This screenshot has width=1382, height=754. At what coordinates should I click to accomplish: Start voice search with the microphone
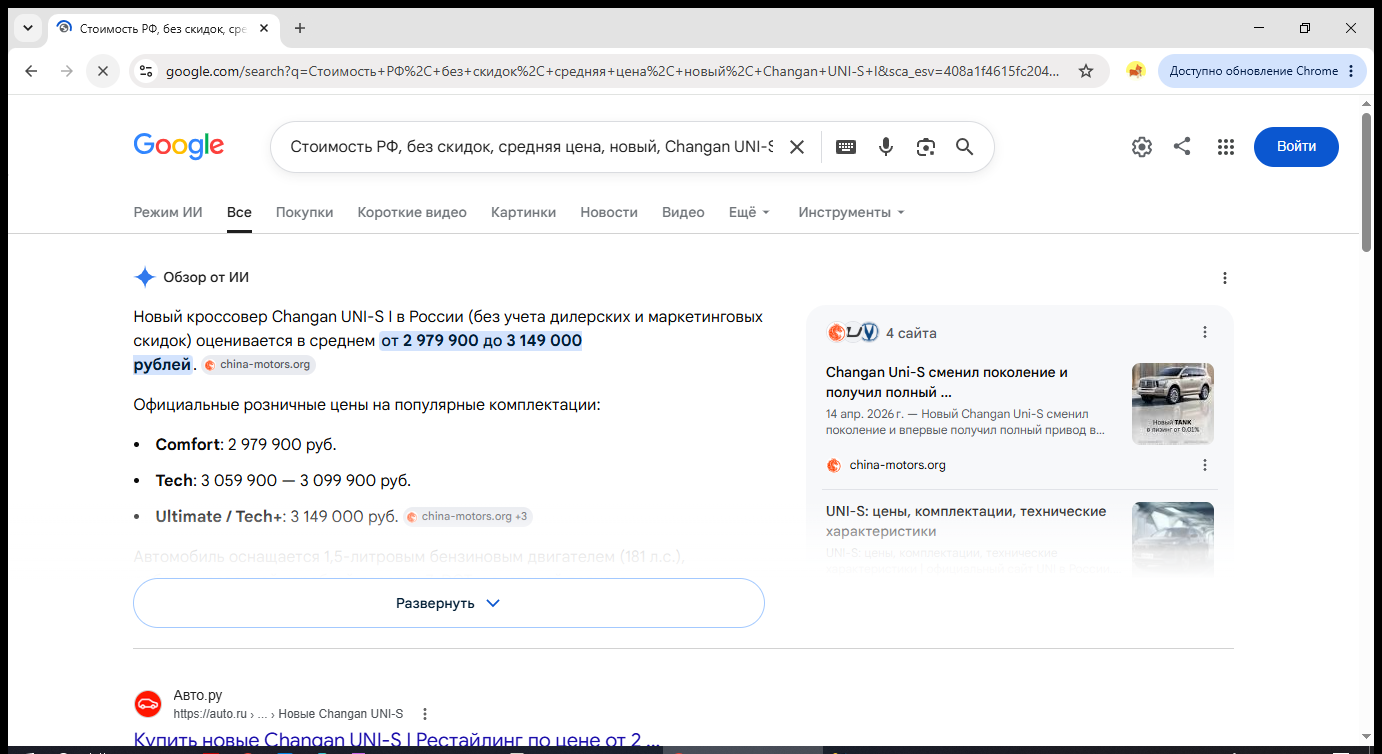click(x=886, y=147)
